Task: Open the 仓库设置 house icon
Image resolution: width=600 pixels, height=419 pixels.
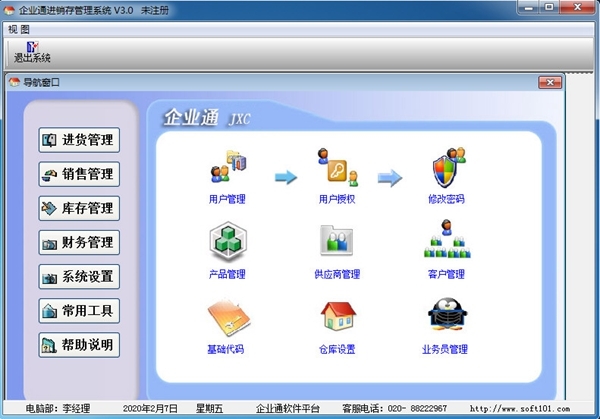Action: [x=338, y=316]
